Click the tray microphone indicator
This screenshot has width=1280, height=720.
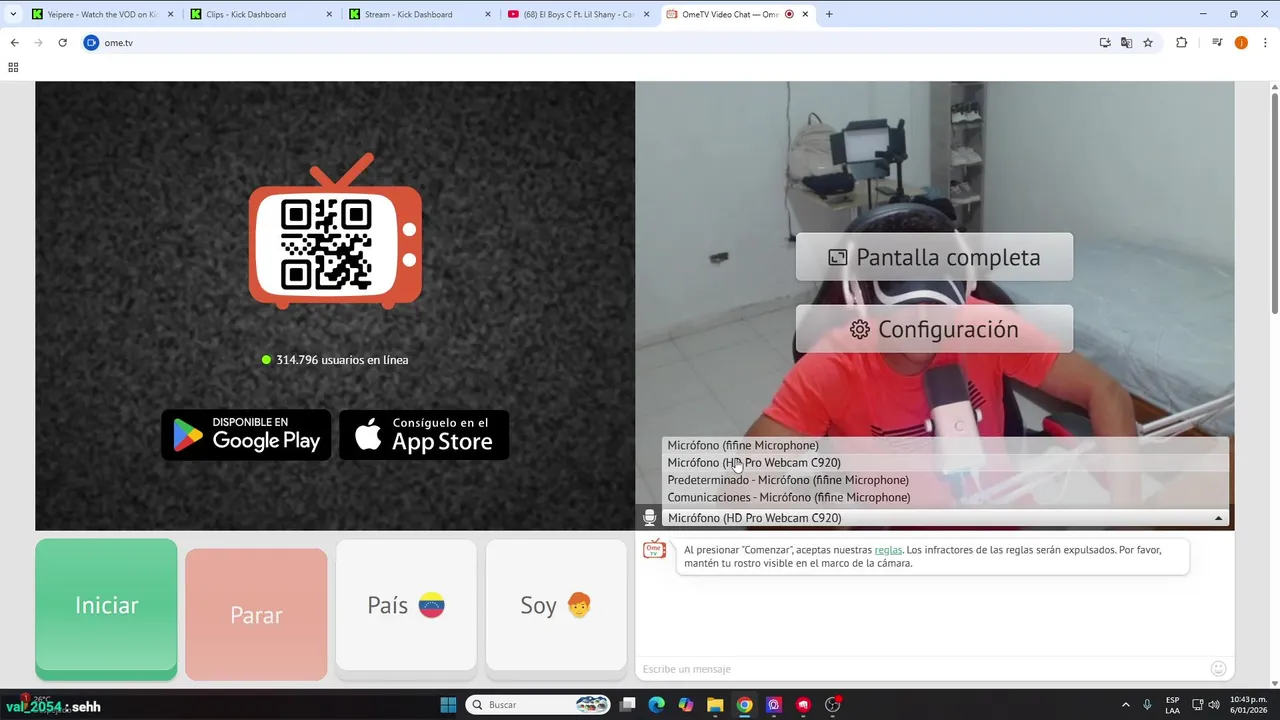point(1147,705)
